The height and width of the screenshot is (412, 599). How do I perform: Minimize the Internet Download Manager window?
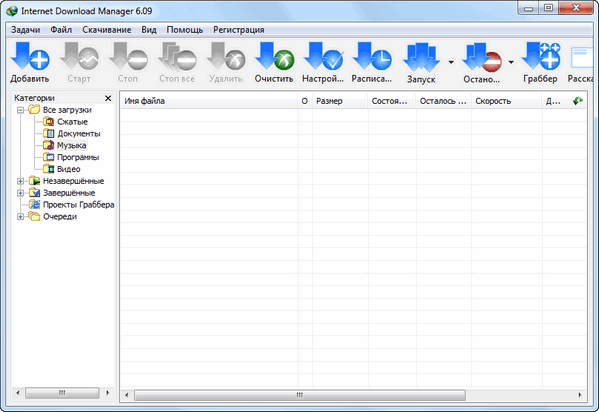(x=528, y=8)
